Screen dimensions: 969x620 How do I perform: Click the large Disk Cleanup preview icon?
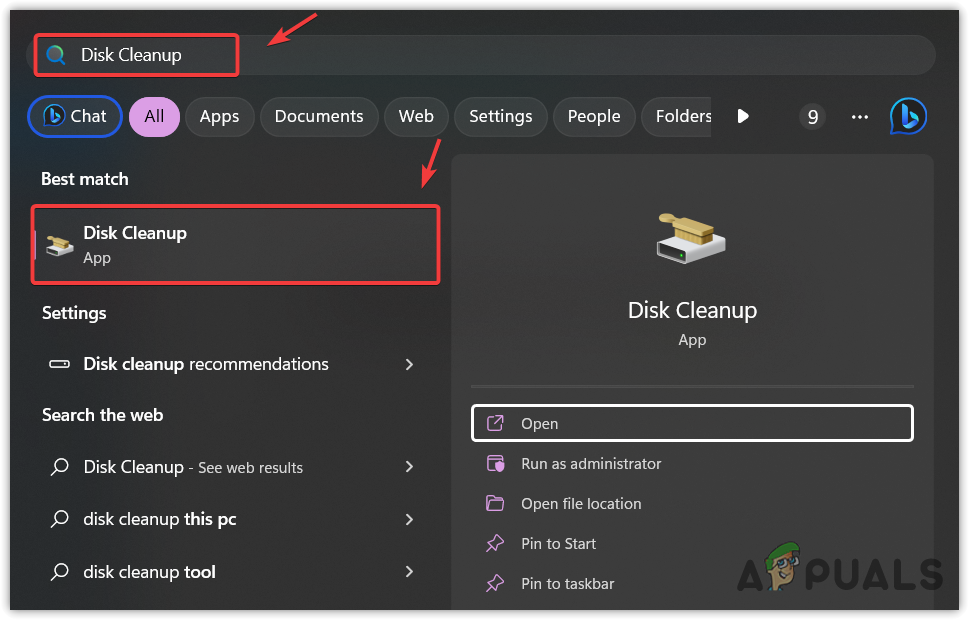coord(691,238)
